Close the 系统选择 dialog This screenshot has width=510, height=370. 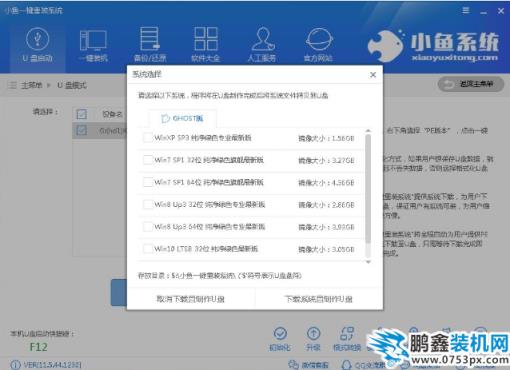[x=373, y=75]
